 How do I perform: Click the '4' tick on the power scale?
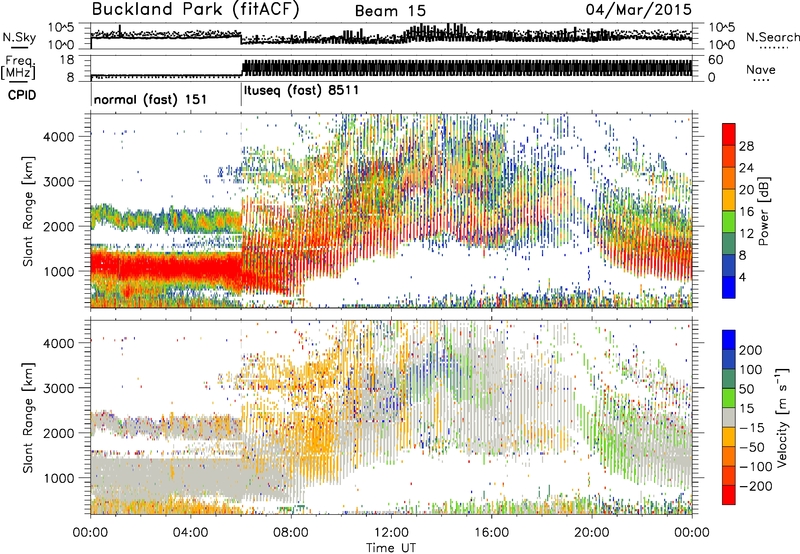(x=742, y=278)
